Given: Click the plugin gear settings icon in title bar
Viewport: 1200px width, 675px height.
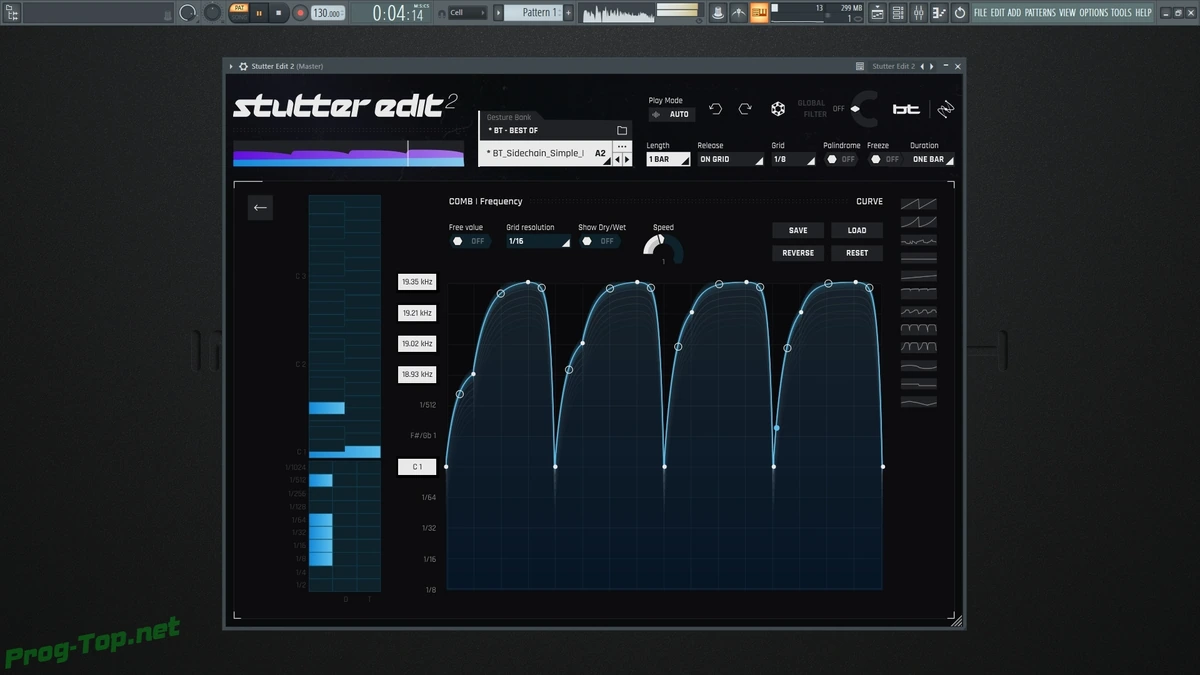Looking at the screenshot, I should click(x=243, y=66).
